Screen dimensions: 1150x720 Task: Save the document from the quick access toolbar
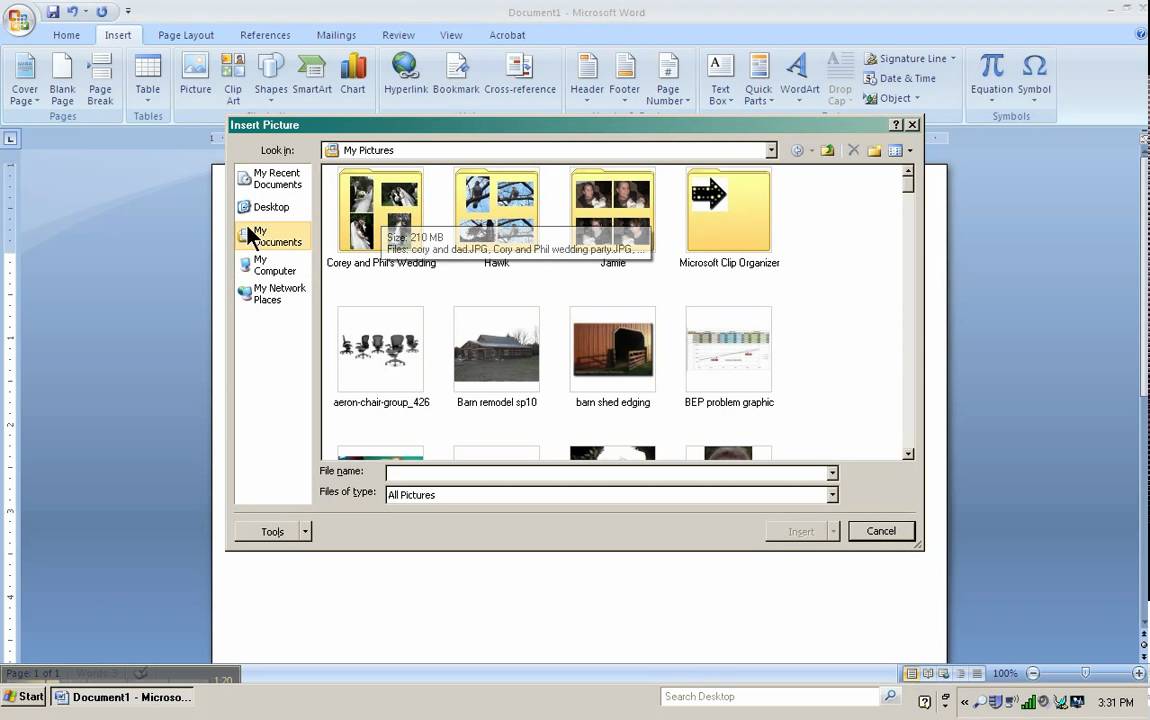52,12
